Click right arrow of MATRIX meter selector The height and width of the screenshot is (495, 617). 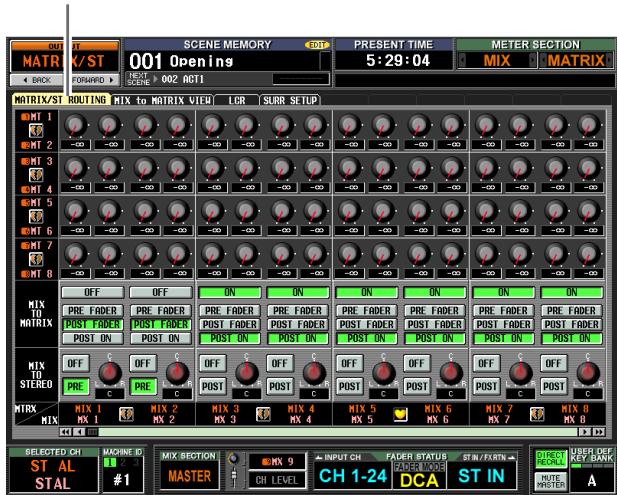[609, 61]
